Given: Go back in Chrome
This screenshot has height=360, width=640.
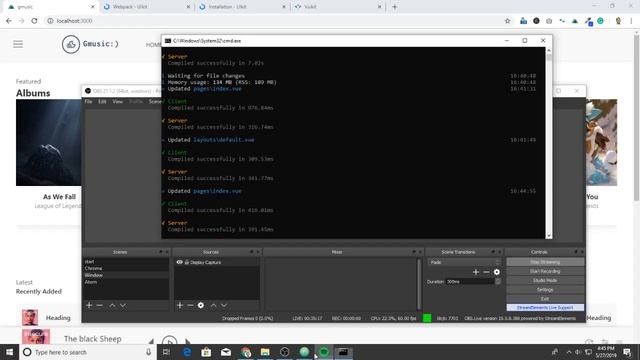Looking at the screenshot, I should [9, 21].
